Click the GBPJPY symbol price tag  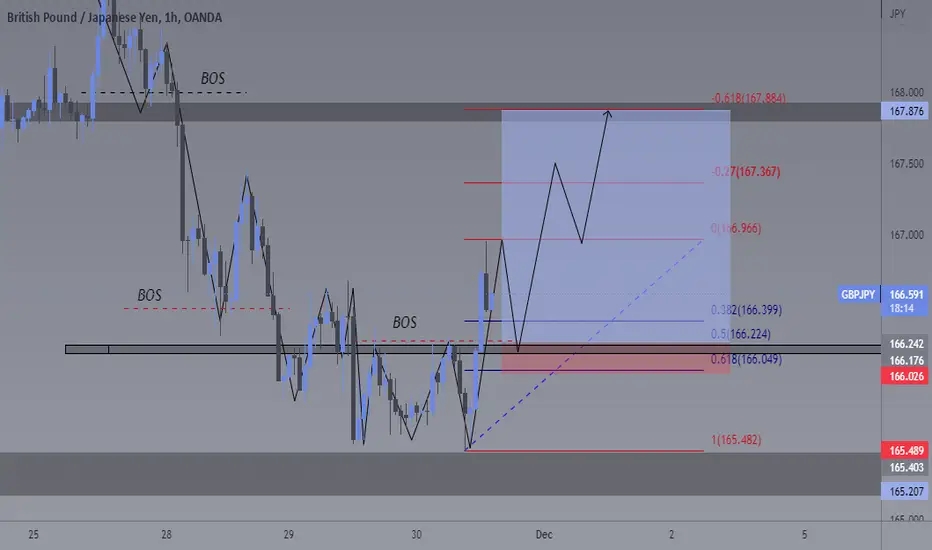coord(858,294)
